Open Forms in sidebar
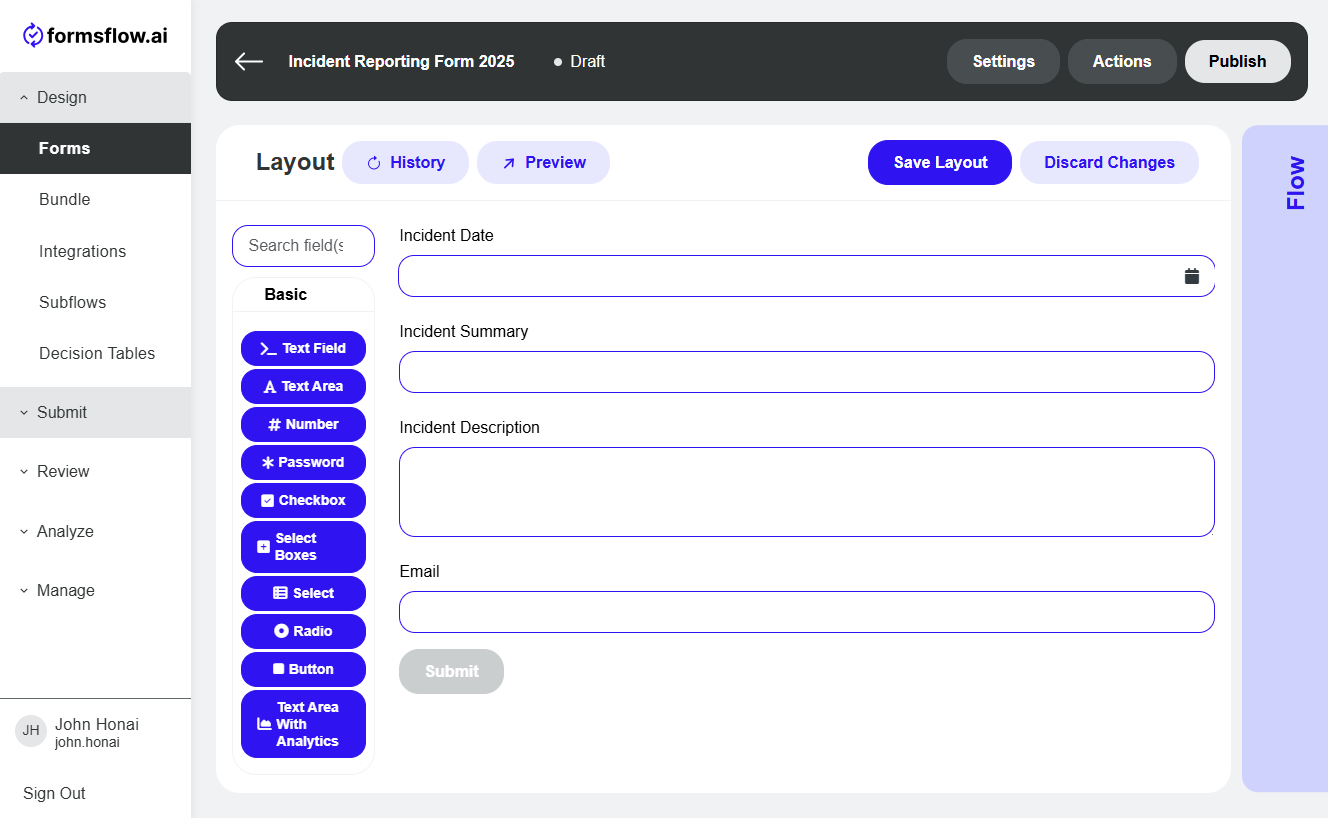This screenshot has width=1328, height=818. pos(95,148)
